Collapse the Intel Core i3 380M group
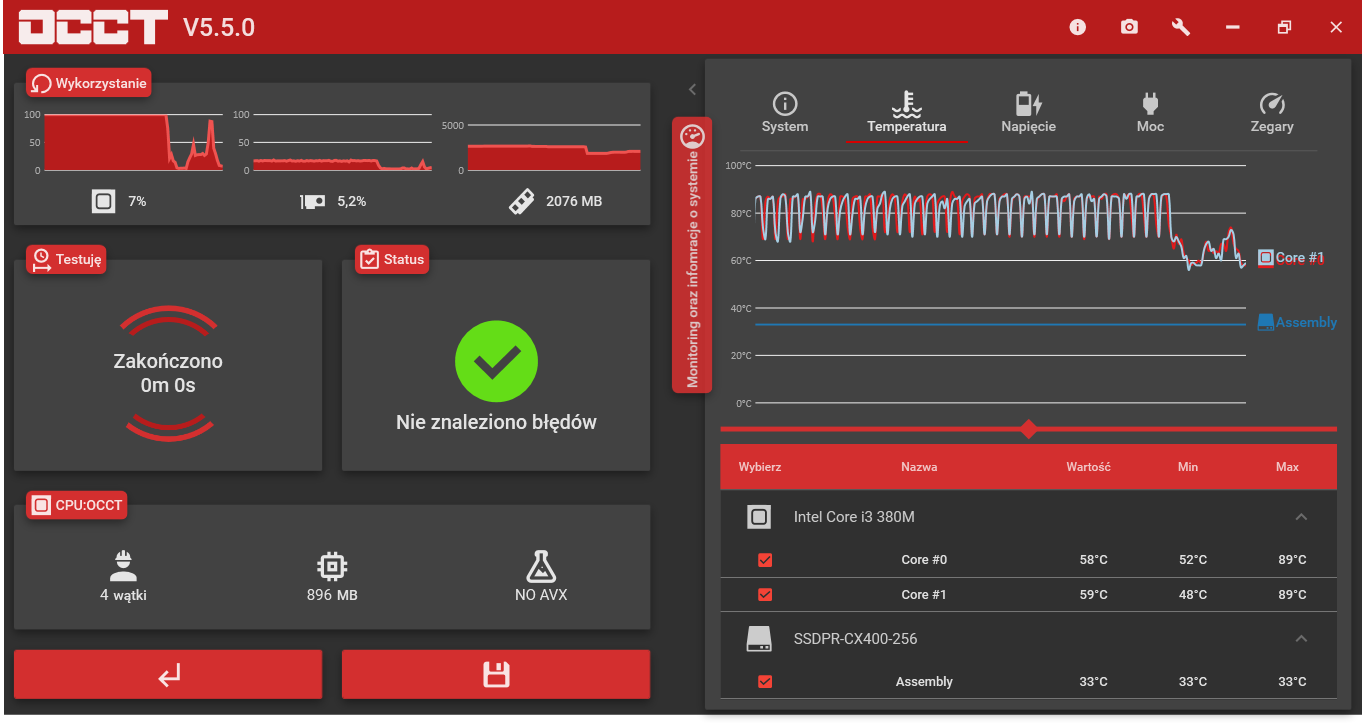The width and height of the screenshot is (1366, 728). click(x=1301, y=517)
